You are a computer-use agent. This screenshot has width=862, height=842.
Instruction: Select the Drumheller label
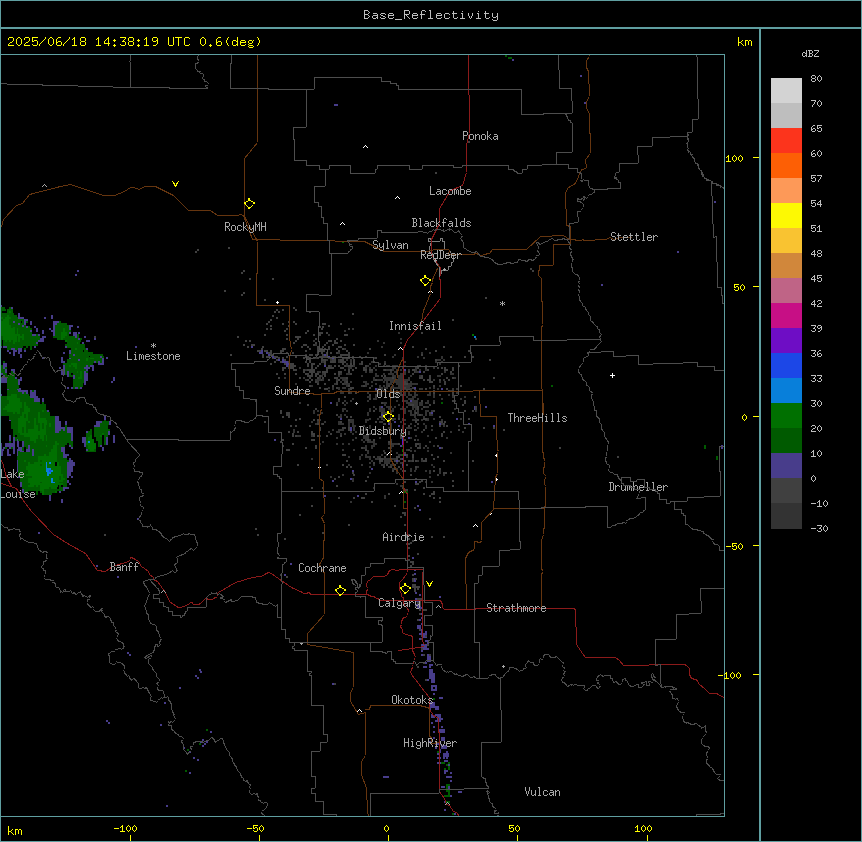(x=638, y=487)
